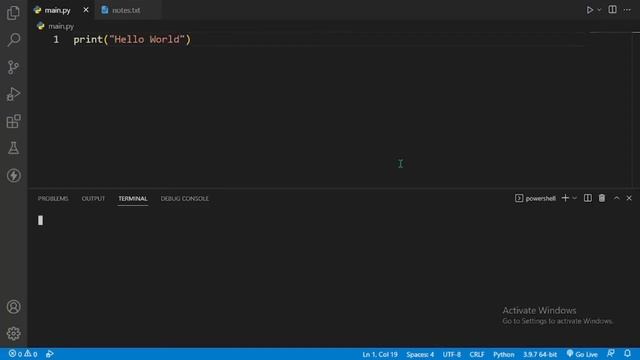This screenshot has width=640, height=360.
Task: Select the powershell terminal label
Action: [535, 198]
